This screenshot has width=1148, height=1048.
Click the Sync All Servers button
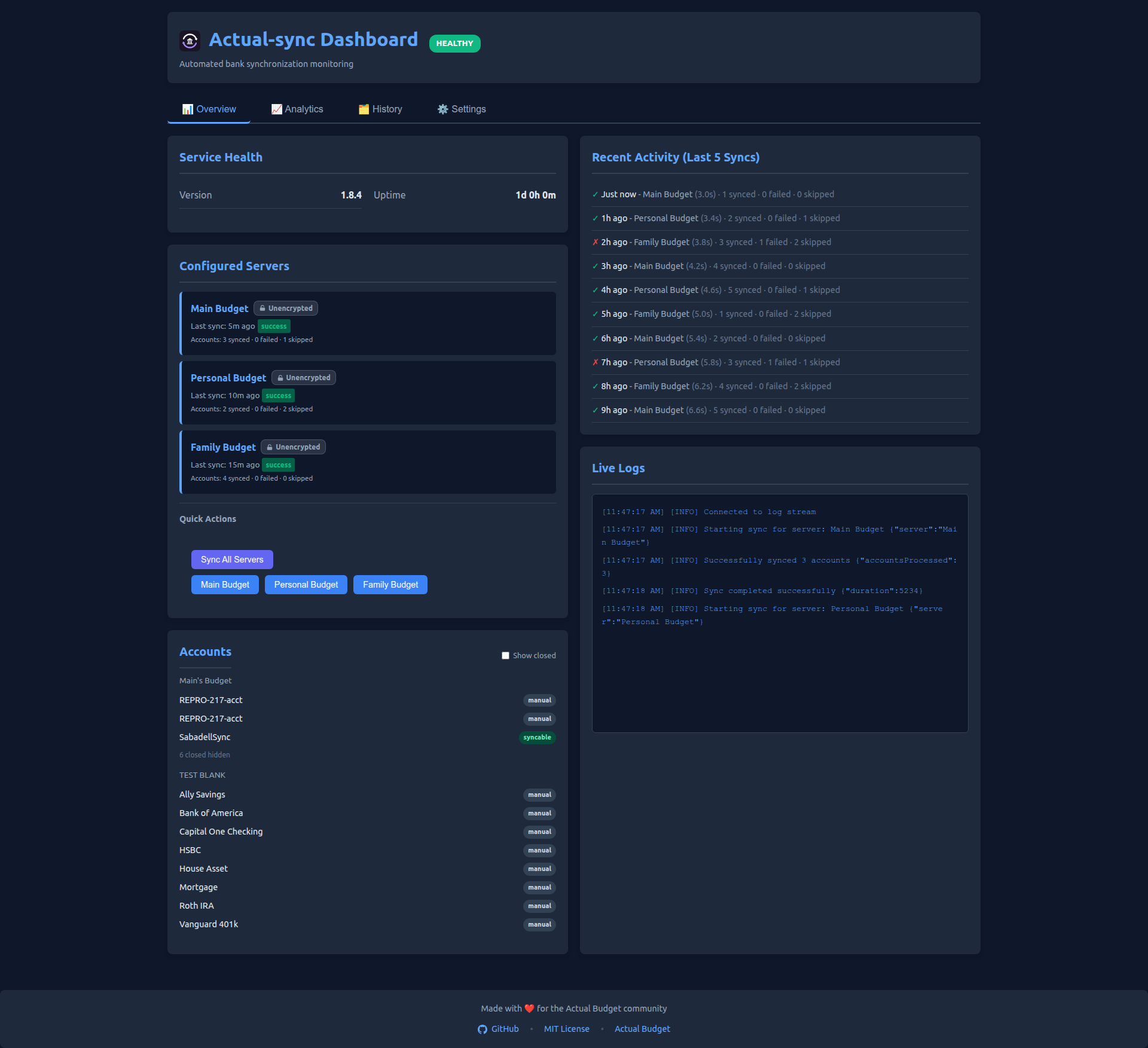click(x=232, y=560)
